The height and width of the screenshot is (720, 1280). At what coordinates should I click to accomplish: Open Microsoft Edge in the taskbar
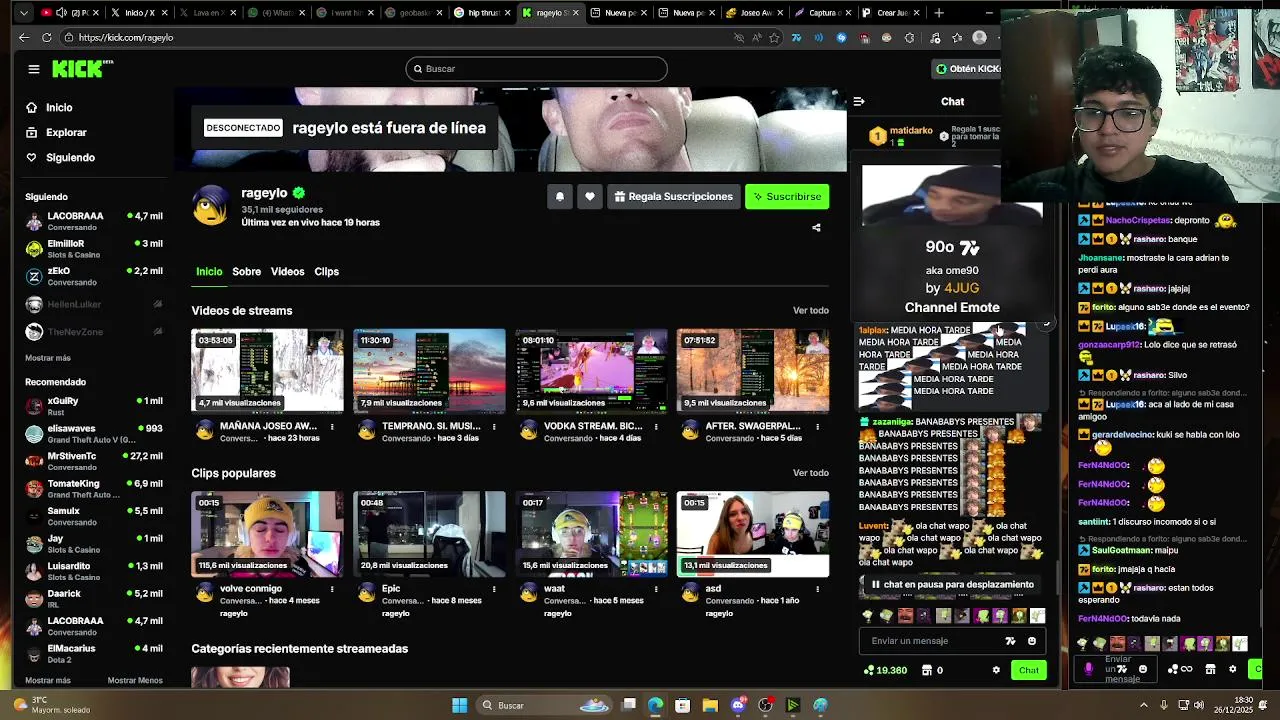click(655, 705)
